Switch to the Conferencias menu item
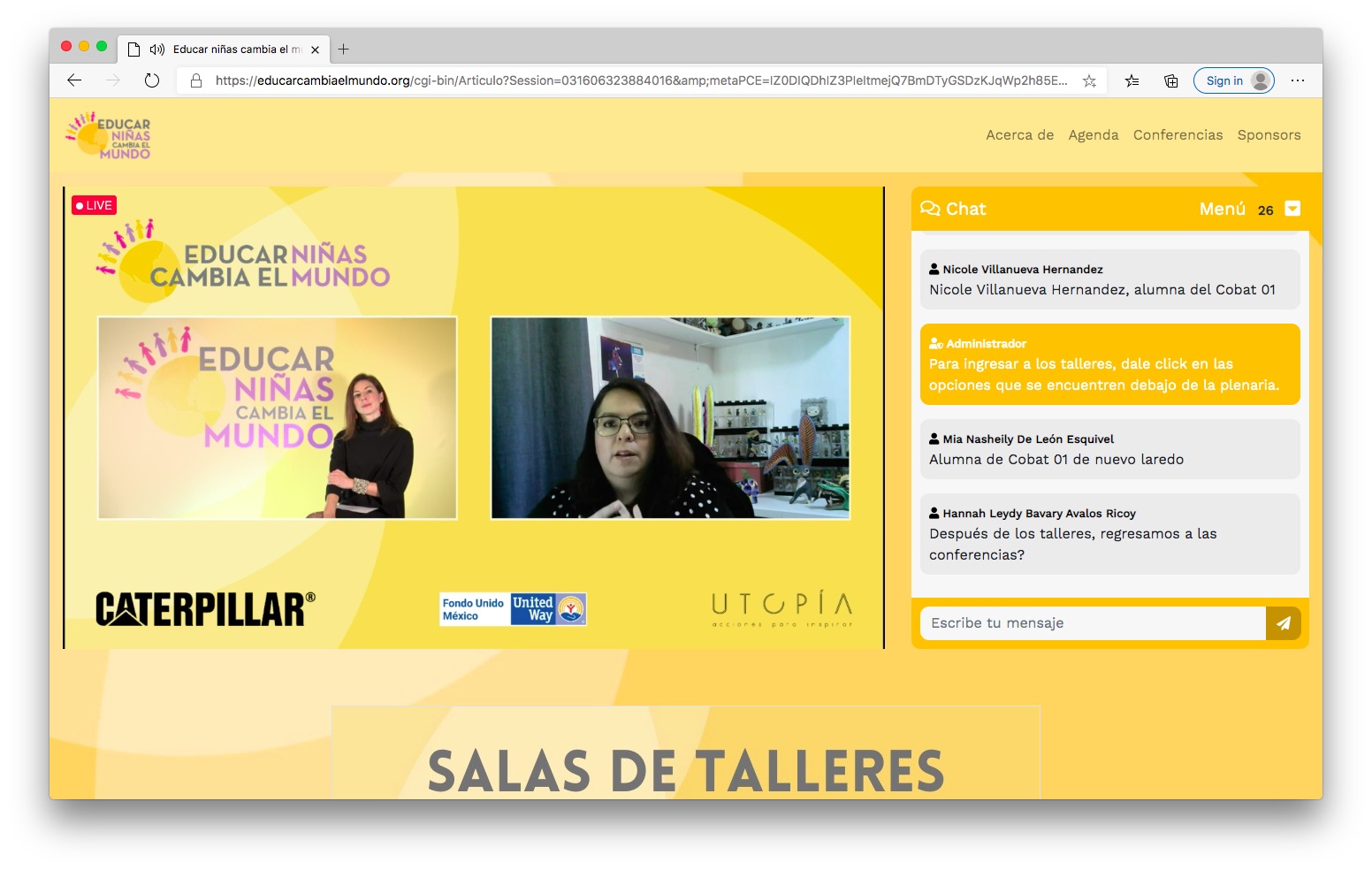This screenshot has width=1372, height=870. (1178, 134)
